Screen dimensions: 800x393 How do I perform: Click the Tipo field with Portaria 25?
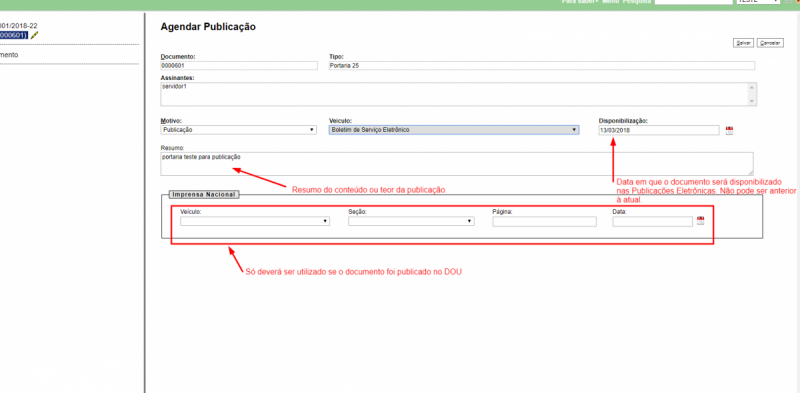click(542, 66)
